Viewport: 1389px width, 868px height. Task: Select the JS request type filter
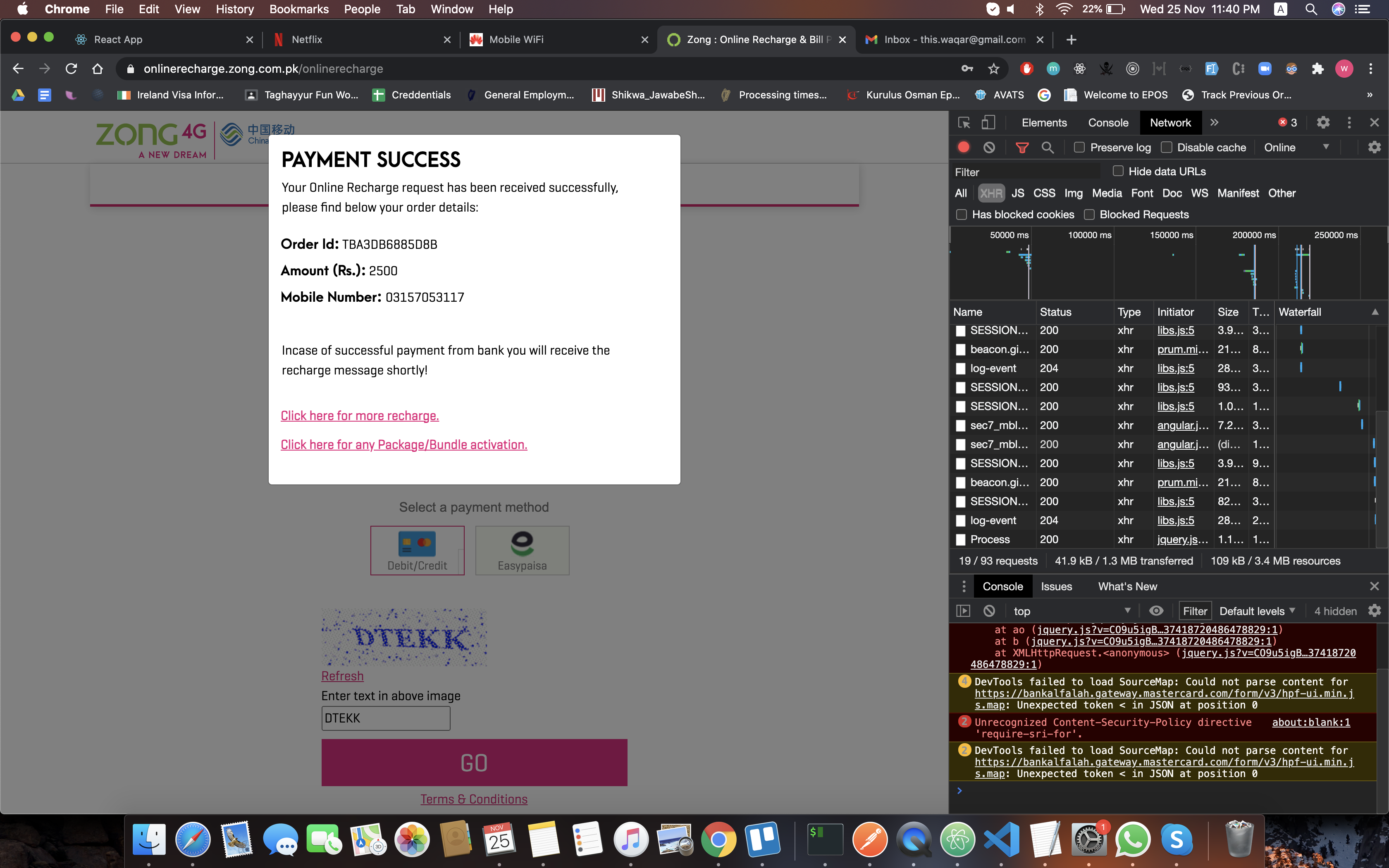(x=1018, y=193)
